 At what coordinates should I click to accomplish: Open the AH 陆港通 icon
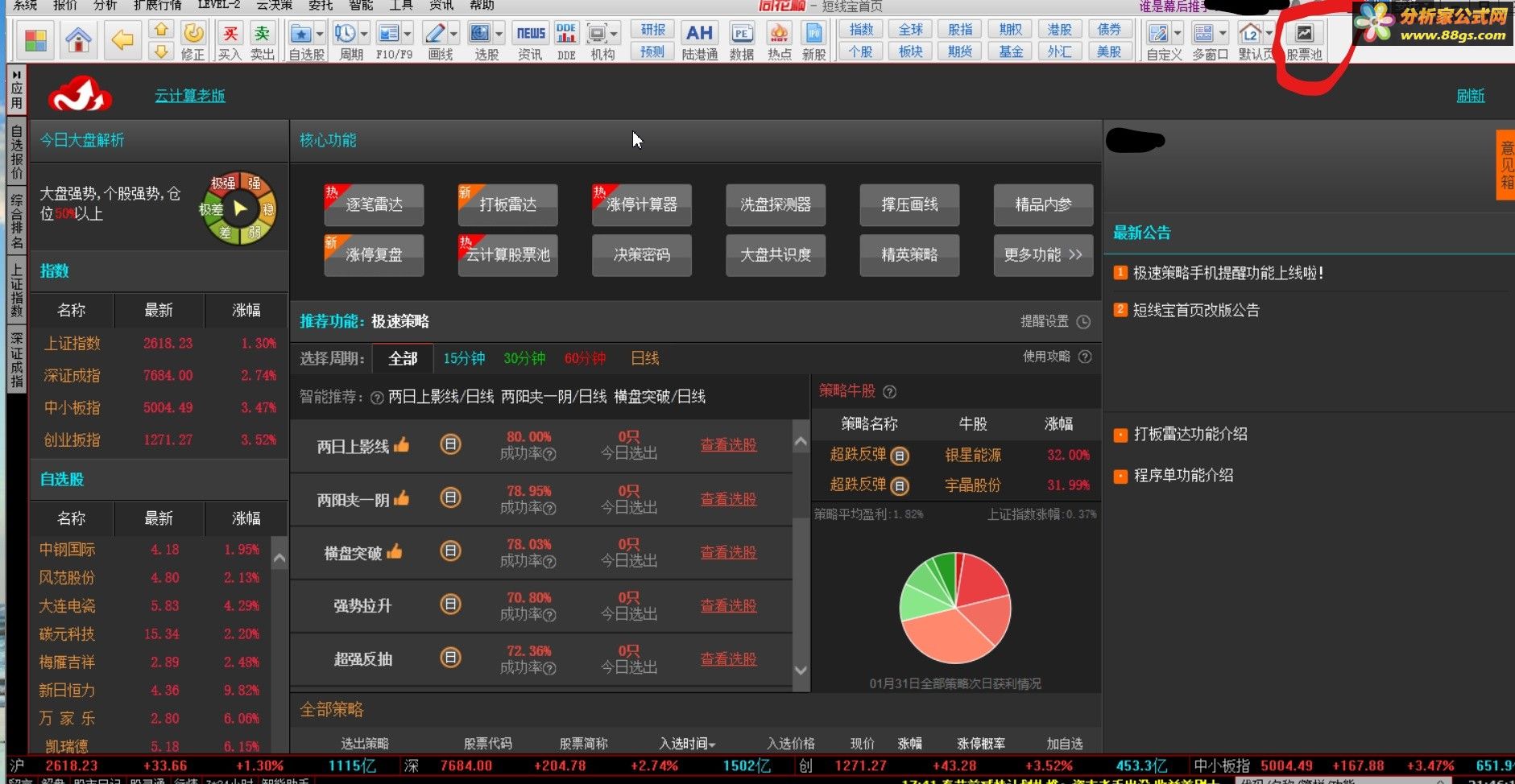[698, 34]
